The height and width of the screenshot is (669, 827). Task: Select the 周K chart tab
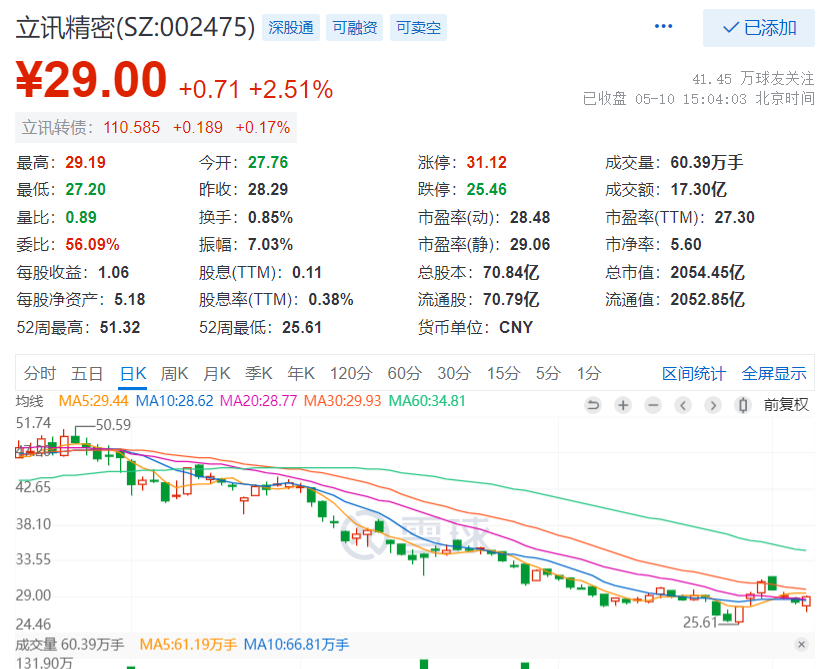(x=175, y=374)
